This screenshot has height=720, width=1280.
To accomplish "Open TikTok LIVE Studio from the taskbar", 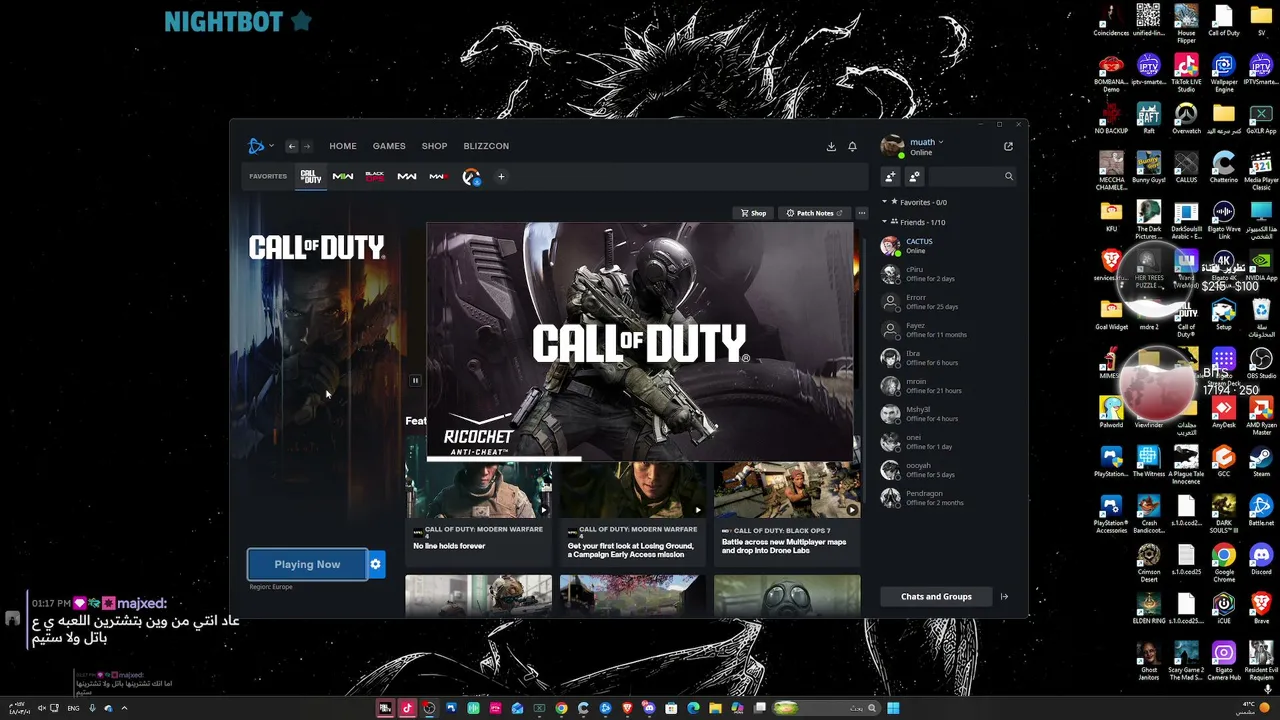I will [x=407, y=708].
